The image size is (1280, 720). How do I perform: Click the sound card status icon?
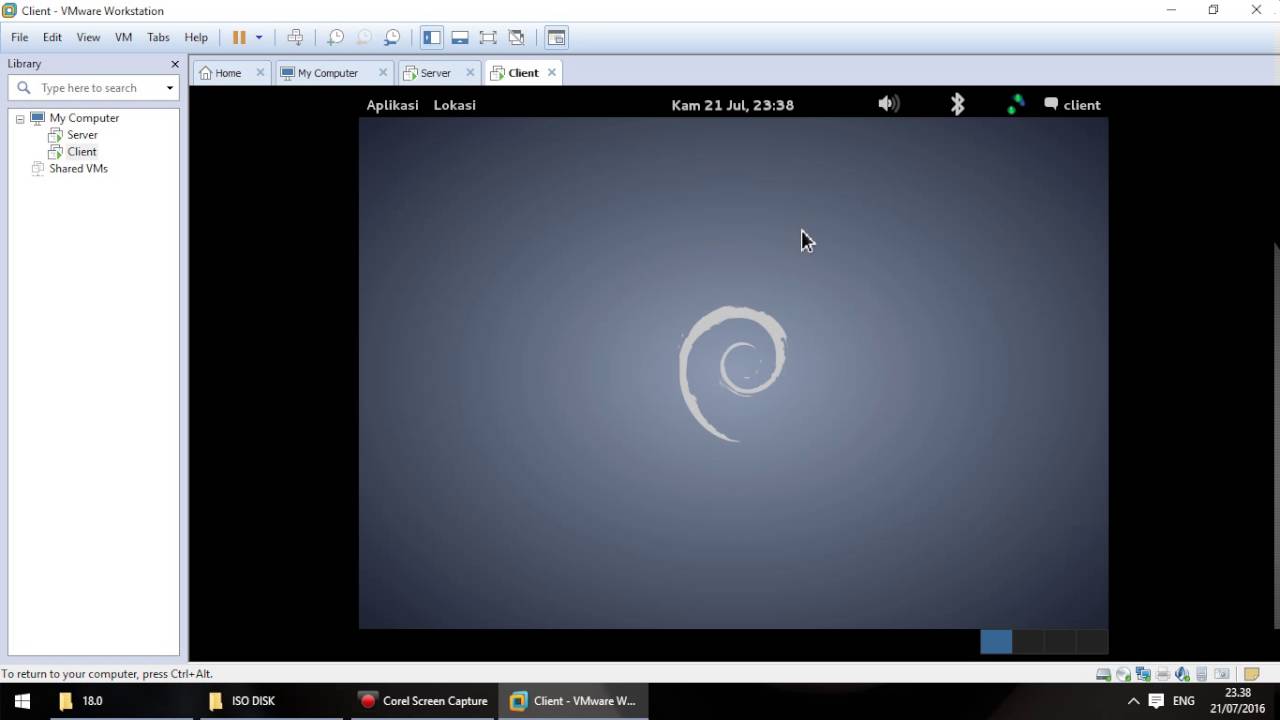(x=1182, y=674)
